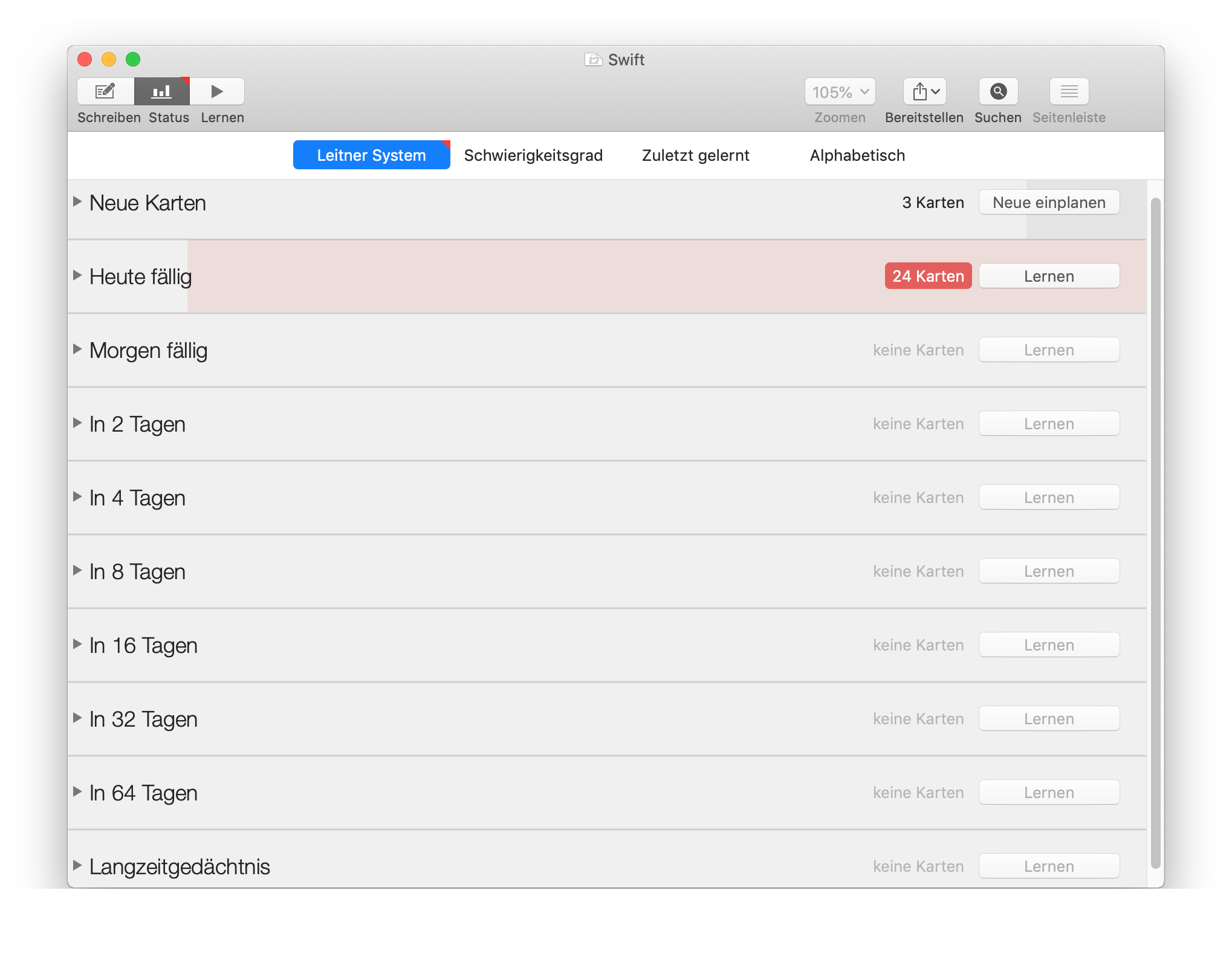Select the Alphabetisch sorting tab
The width and height of the screenshot is (1232, 977).
click(857, 155)
